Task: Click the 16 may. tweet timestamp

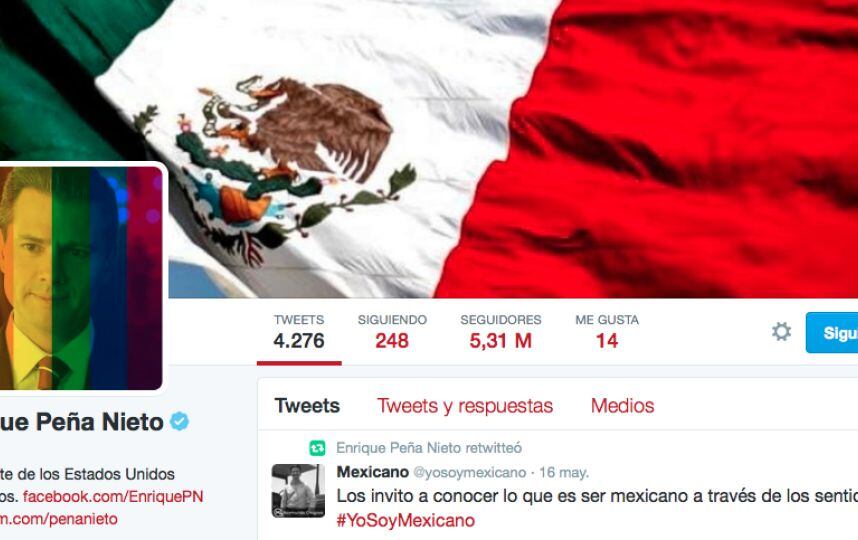Action: tap(564, 472)
